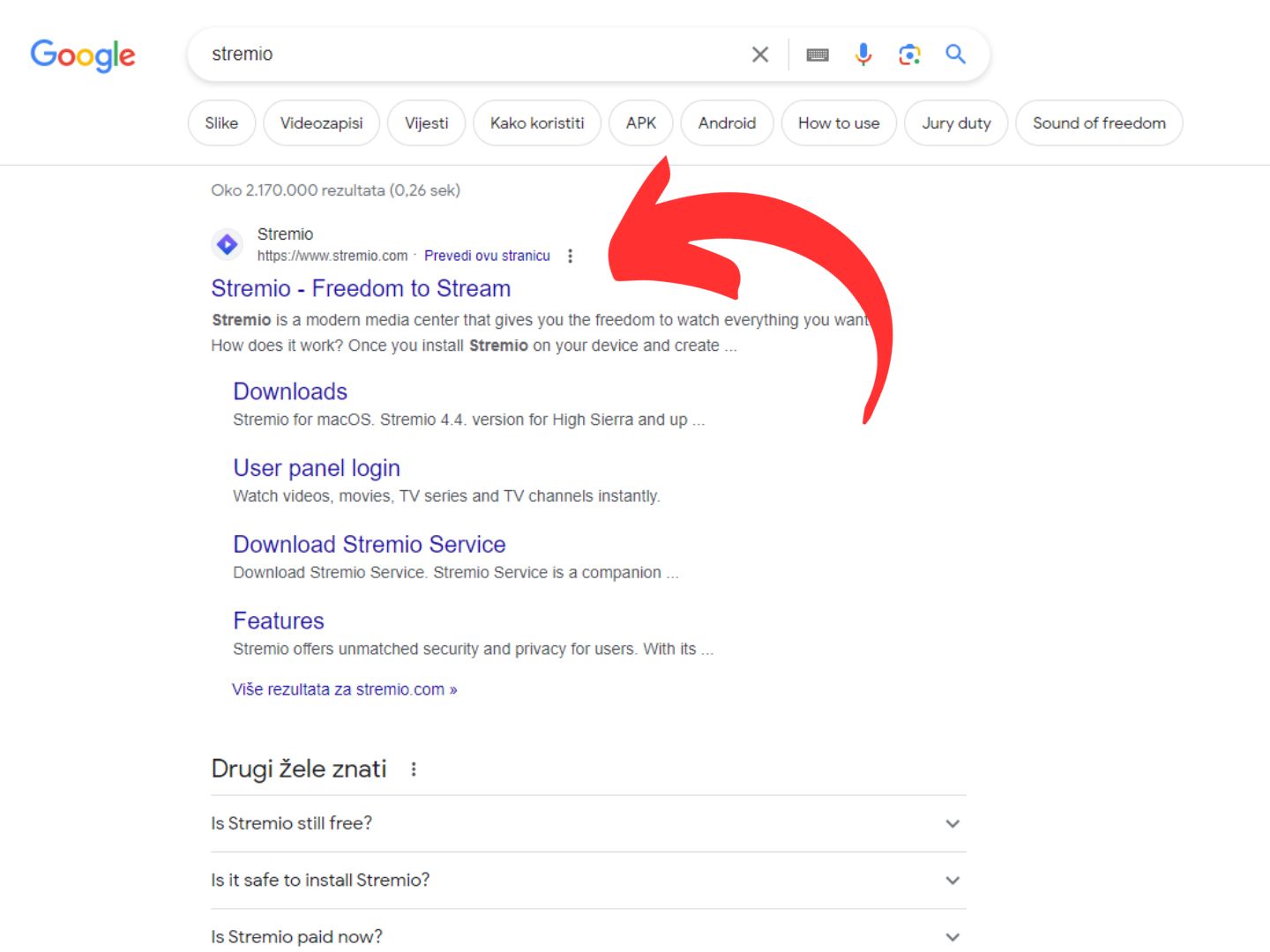Open the Features sitelink
Screen dimensions: 1270x952
(279, 621)
